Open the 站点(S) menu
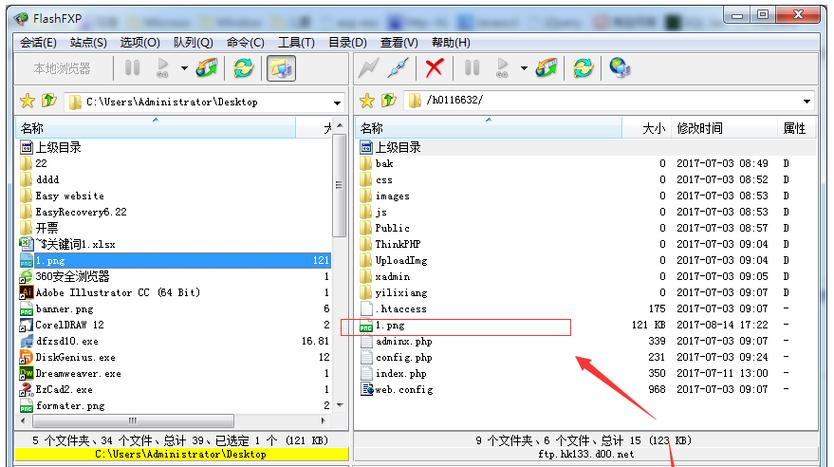The width and height of the screenshot is (834, 467). click(x=88, y=43)
